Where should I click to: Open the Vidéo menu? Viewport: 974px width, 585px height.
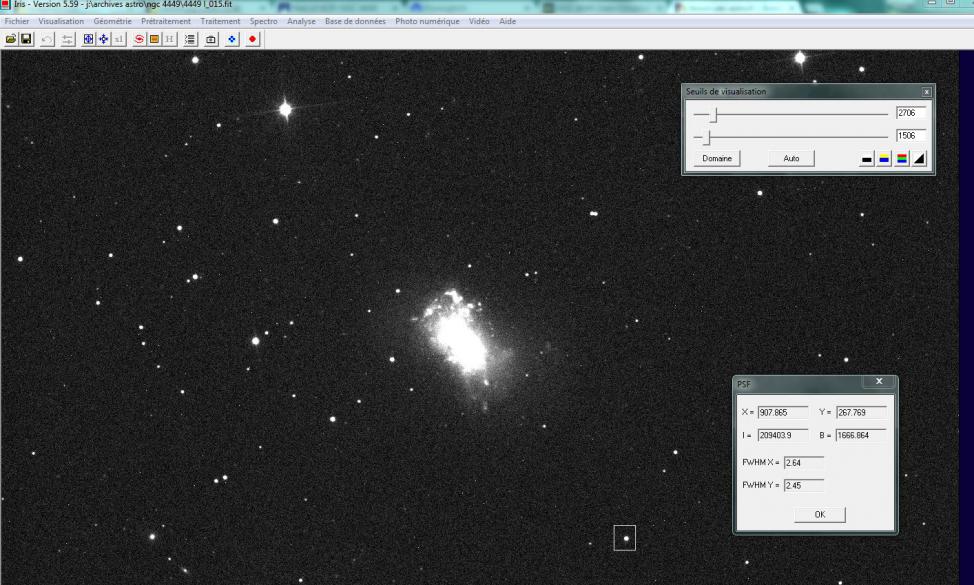coord(479,21)
